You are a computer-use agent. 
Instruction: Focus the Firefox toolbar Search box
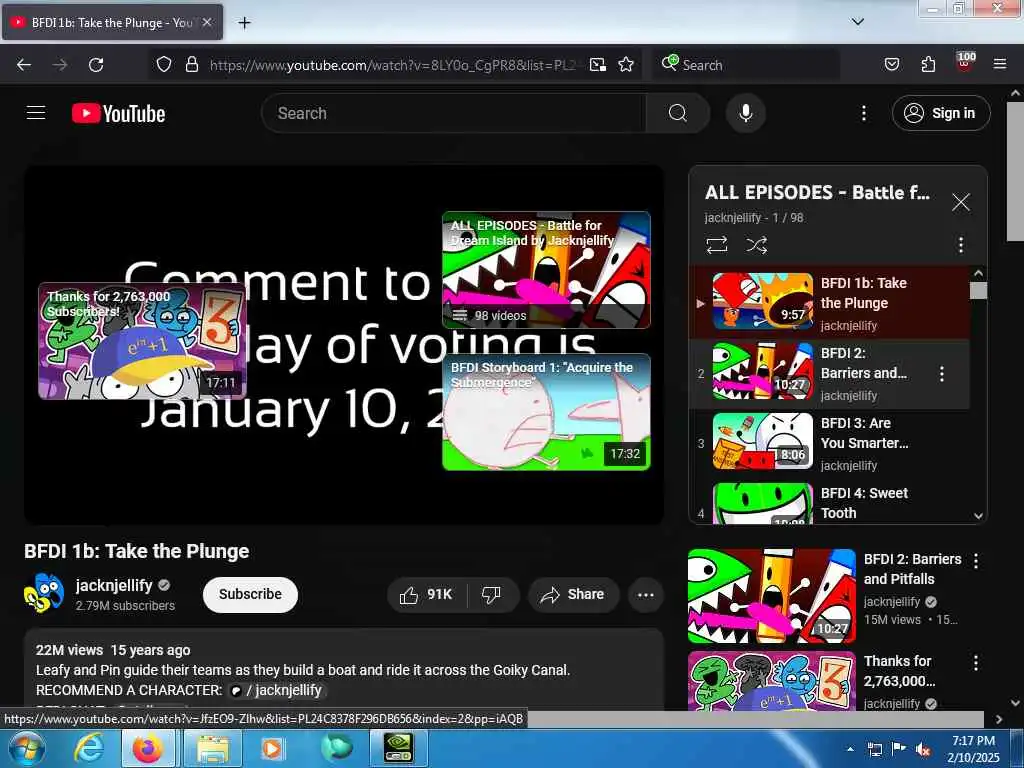tap(747, 65)
